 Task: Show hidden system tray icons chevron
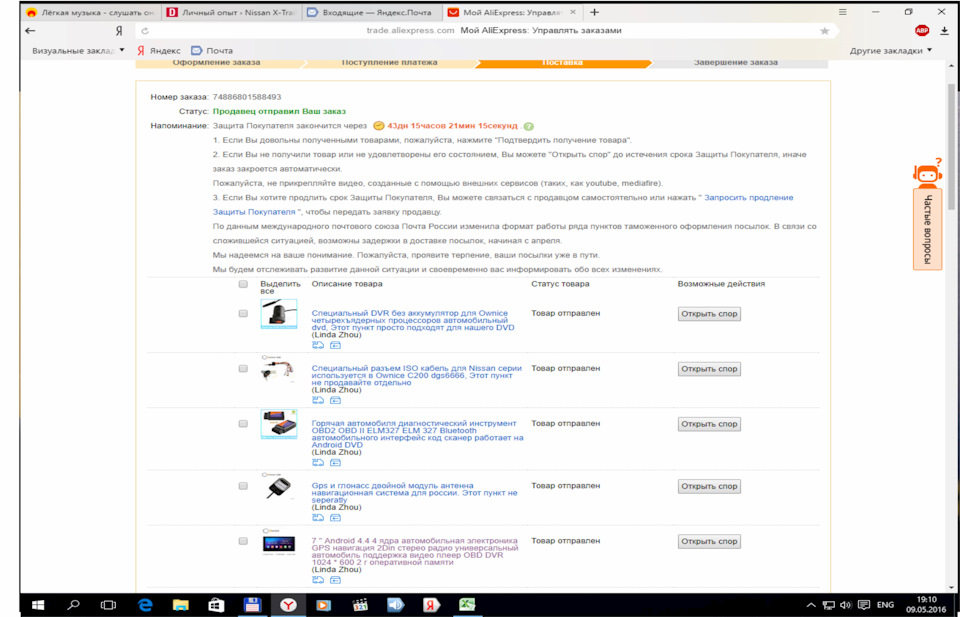coord(812,605)
